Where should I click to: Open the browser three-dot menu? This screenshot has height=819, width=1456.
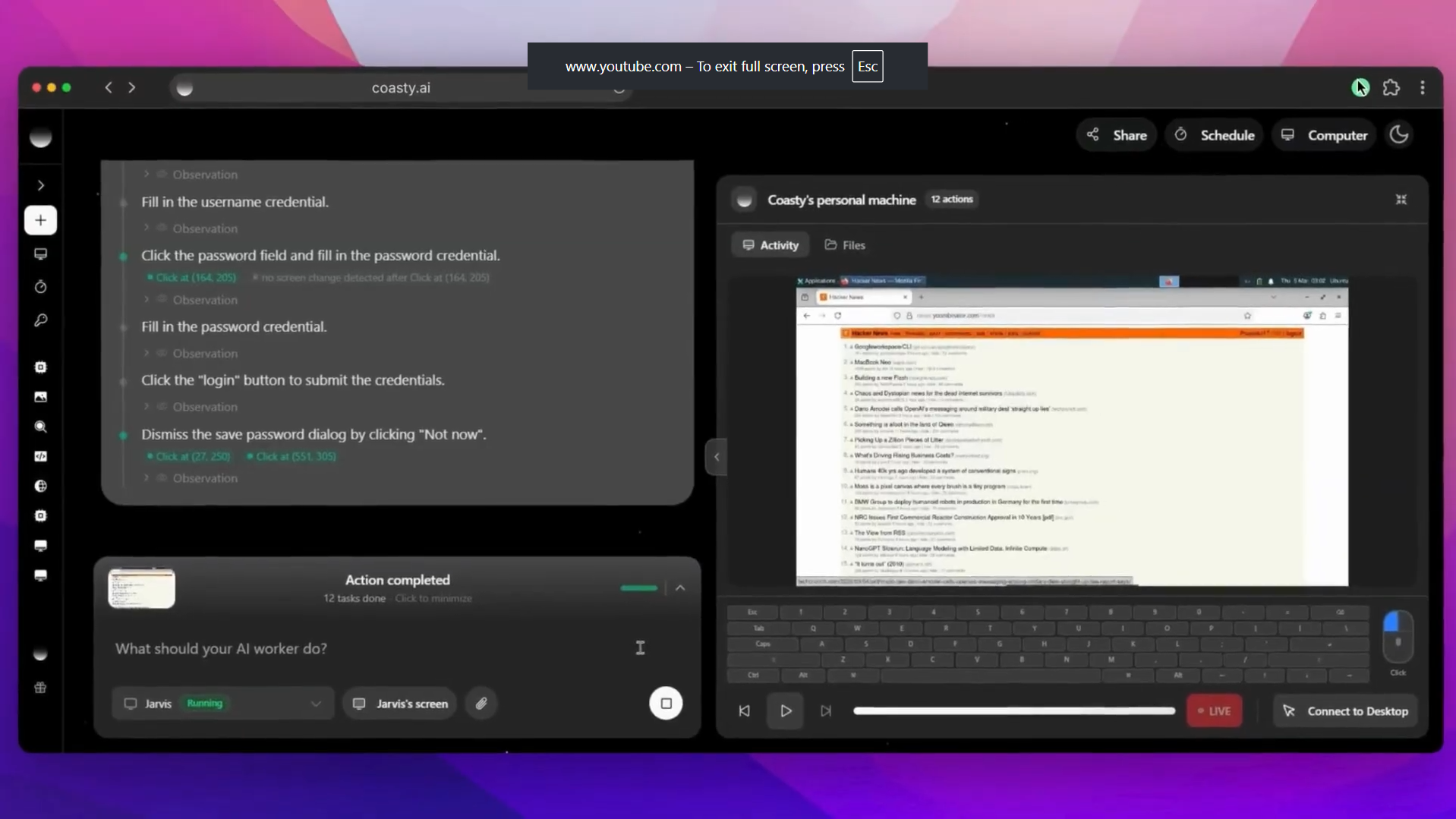tap(1422, 87)
